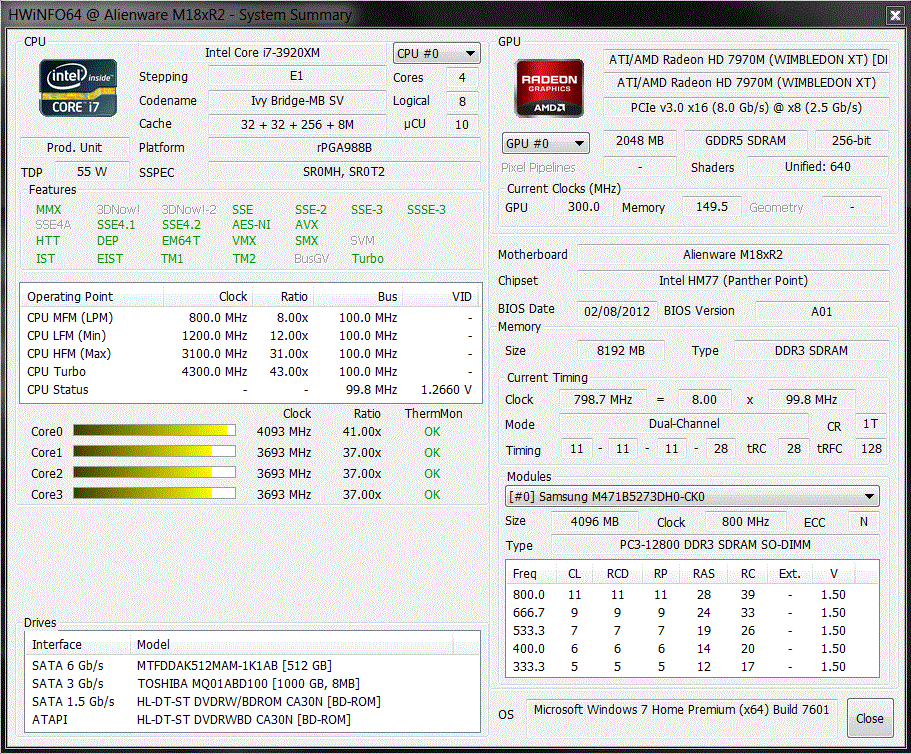Select the 333.3 frequency timing row

pyautogui.click(x=692, y=667)
